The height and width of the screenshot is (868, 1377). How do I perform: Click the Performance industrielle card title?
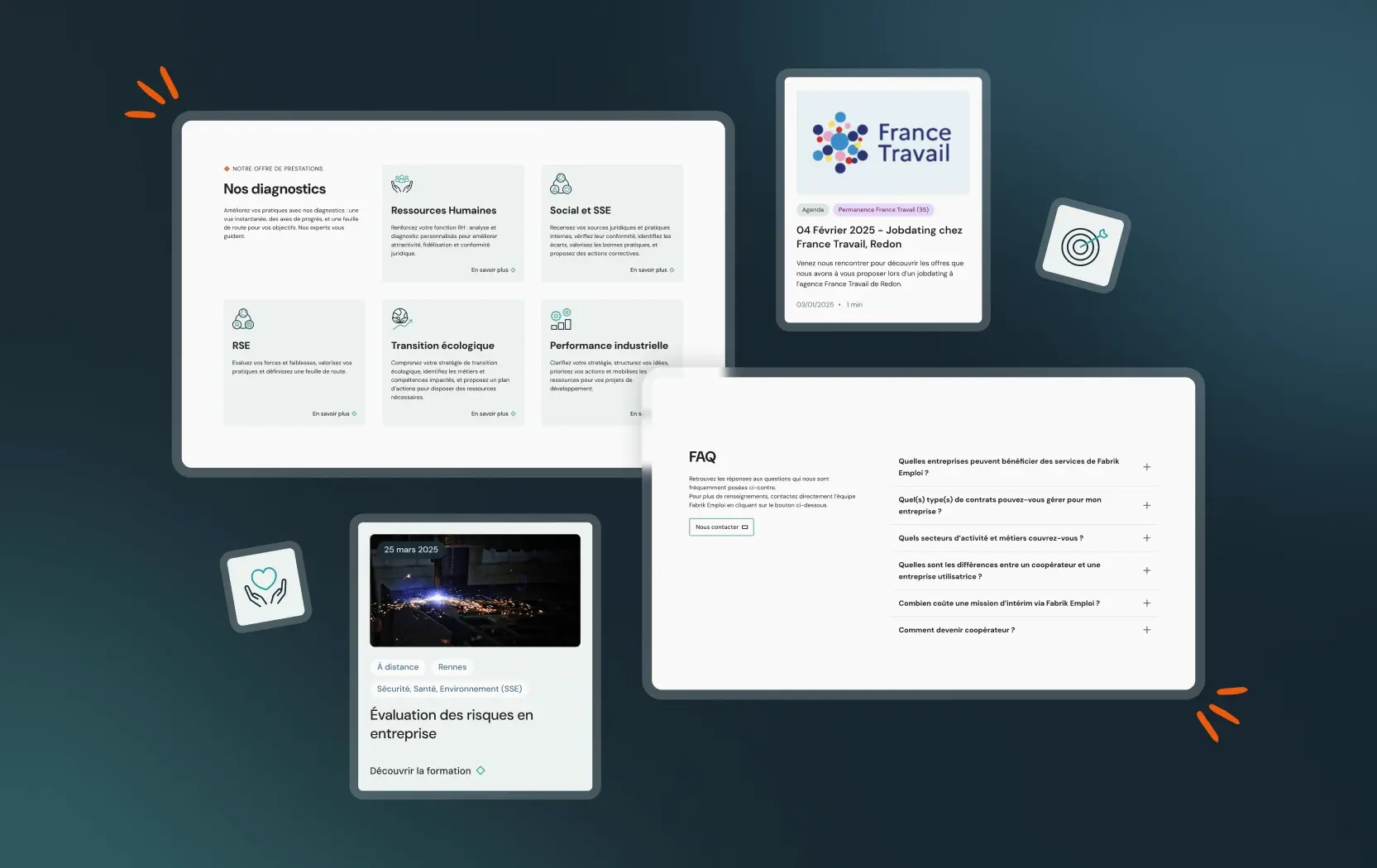click(609, 346)
